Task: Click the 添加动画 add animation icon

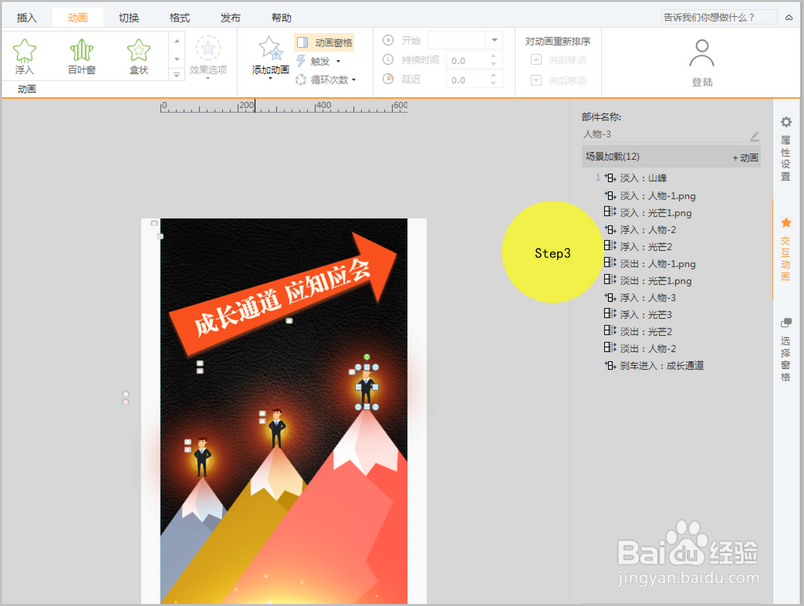Action: point(270,49)
